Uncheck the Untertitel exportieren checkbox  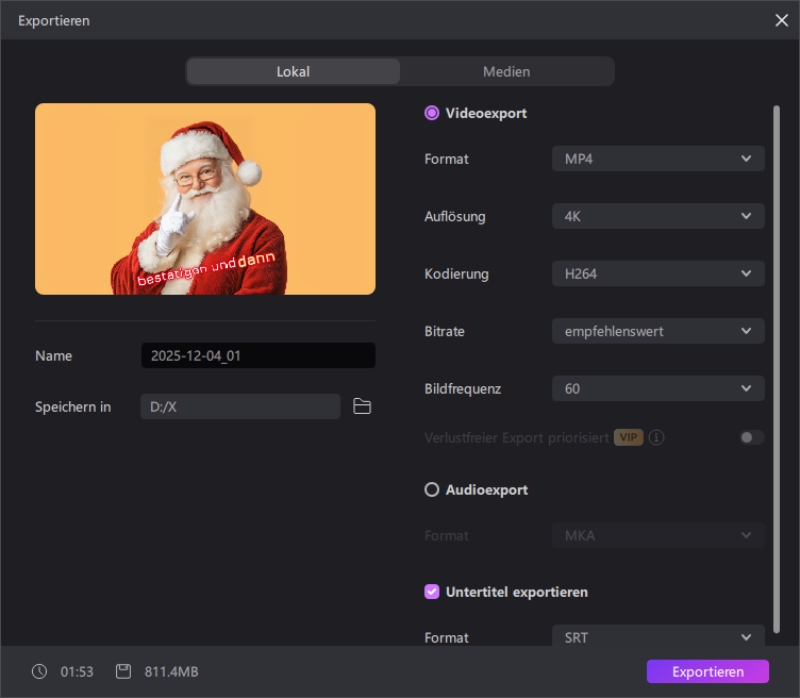[x=431, y=592]
